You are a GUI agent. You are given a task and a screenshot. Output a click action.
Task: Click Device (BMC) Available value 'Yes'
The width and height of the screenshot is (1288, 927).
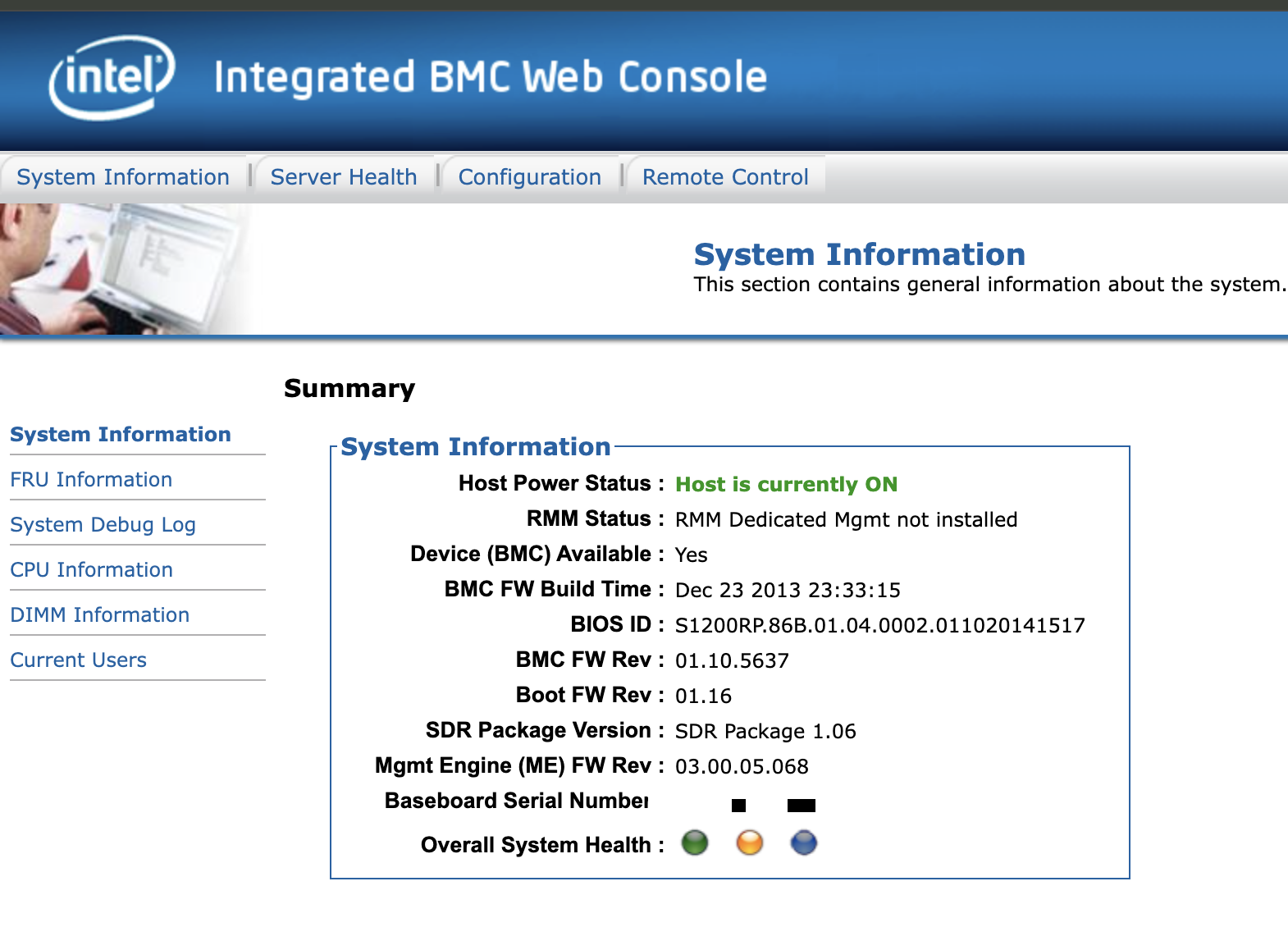click(691, 555)
